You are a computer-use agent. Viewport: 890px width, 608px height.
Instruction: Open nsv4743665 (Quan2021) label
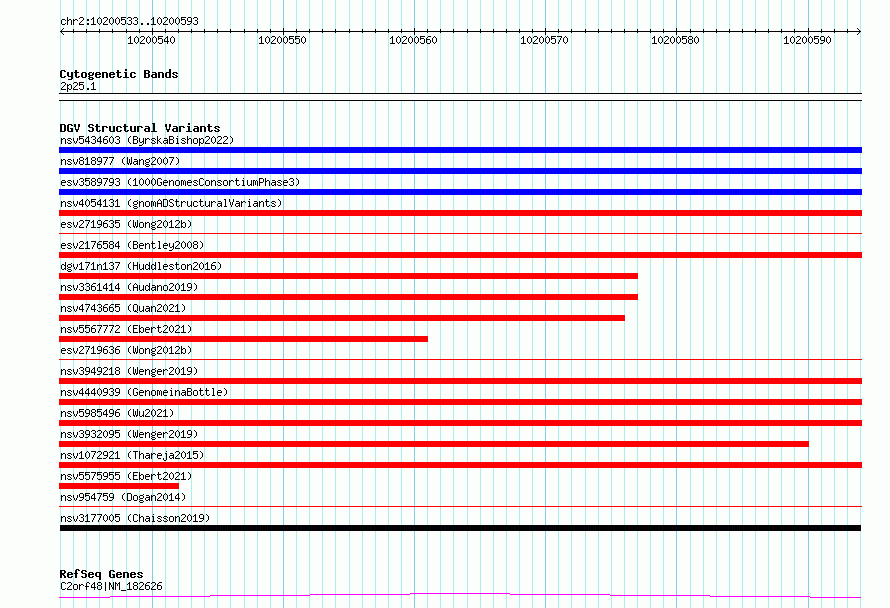tap(123, 308)
